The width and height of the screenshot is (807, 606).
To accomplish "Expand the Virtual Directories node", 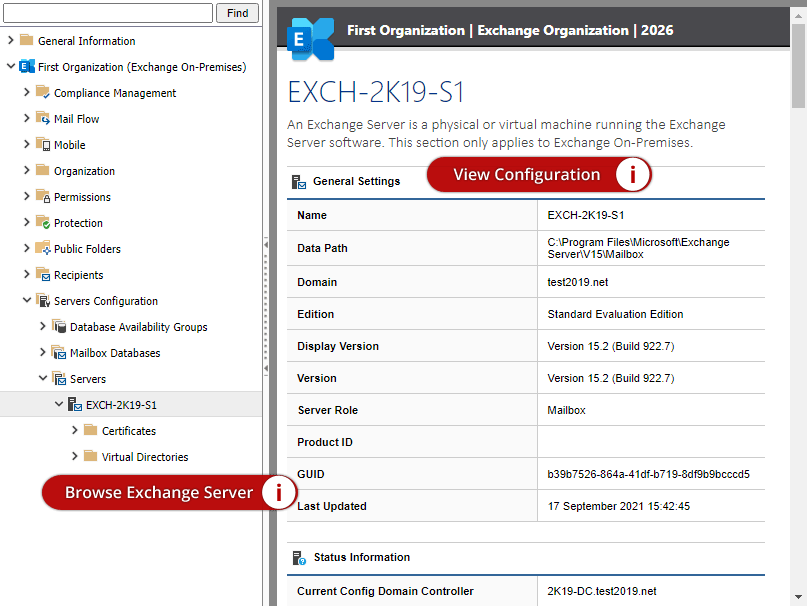I will (75, 456).
